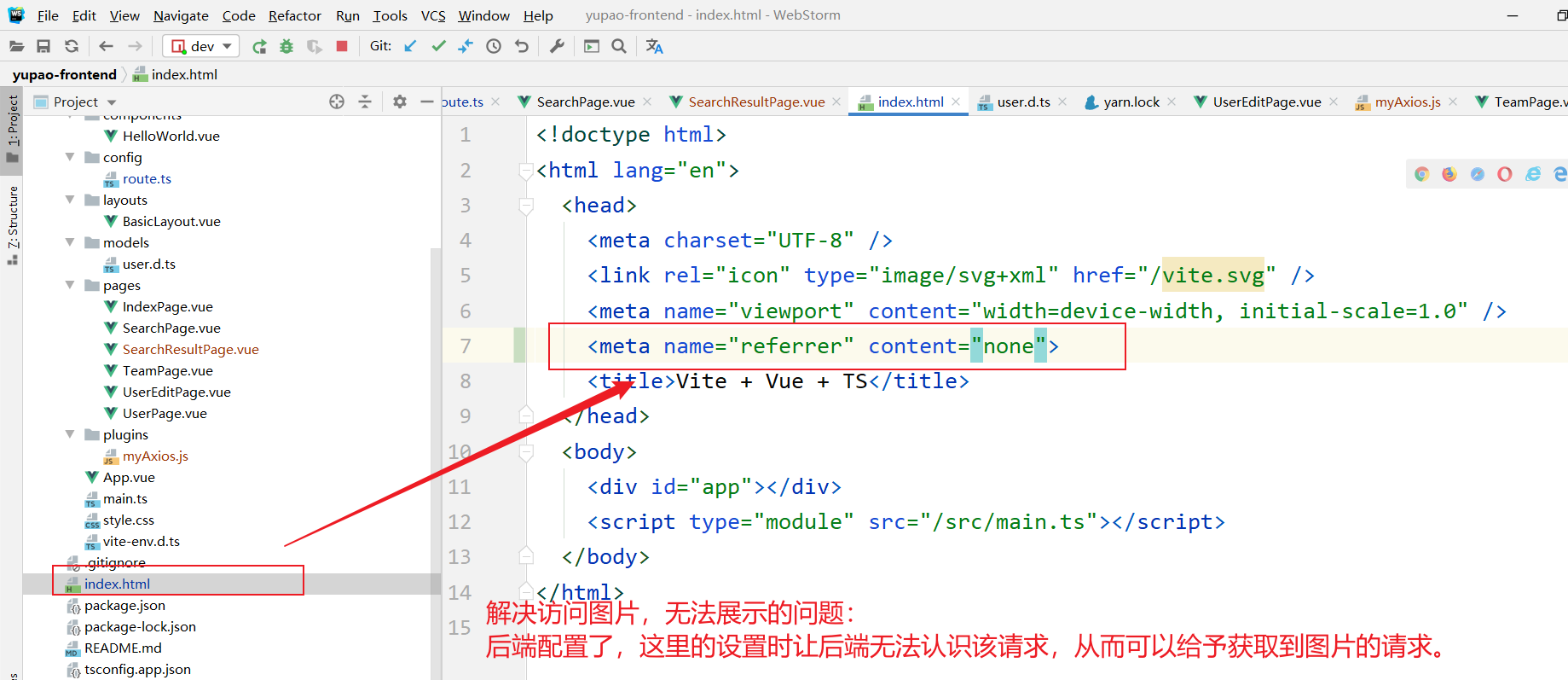Select main.ts in project tree
Viewport: 1568px width, 680px height.
point(124,498)
